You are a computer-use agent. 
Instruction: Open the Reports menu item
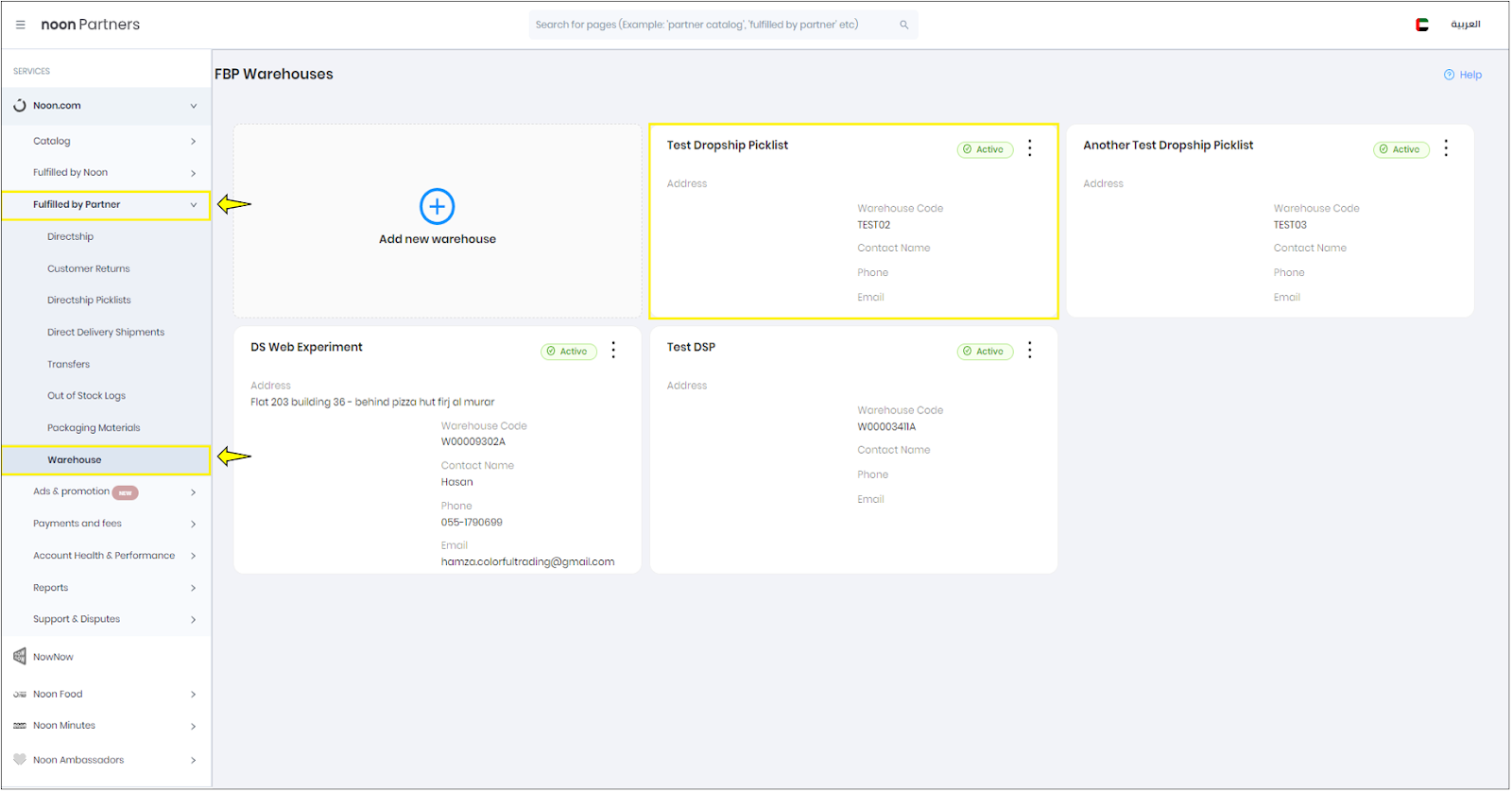pos(51,588)
